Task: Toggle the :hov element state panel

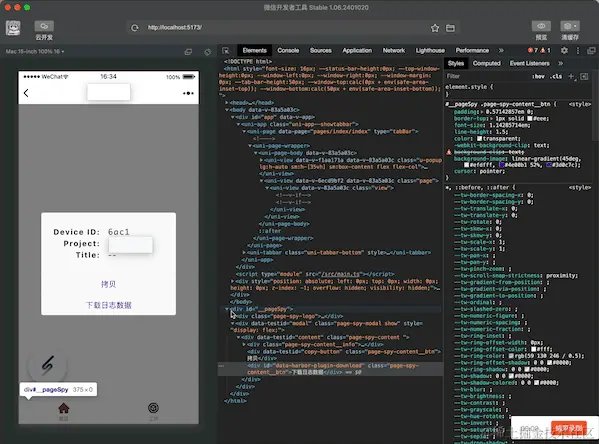Action: tap(538, 76)
